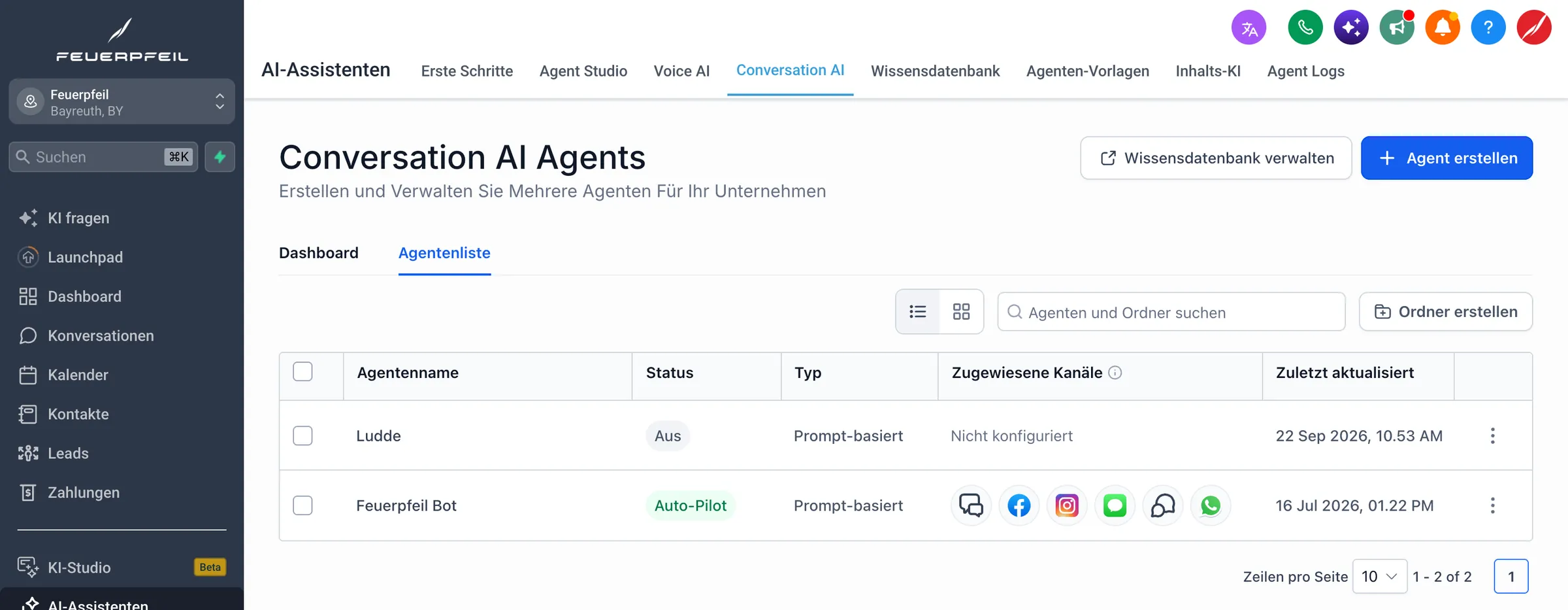Click the WhatsApp channel icon for Feuerpfeil Bot
The height and width of the screenshot is (610, 1568).
pyautogui.click(x=1211, y=505)
